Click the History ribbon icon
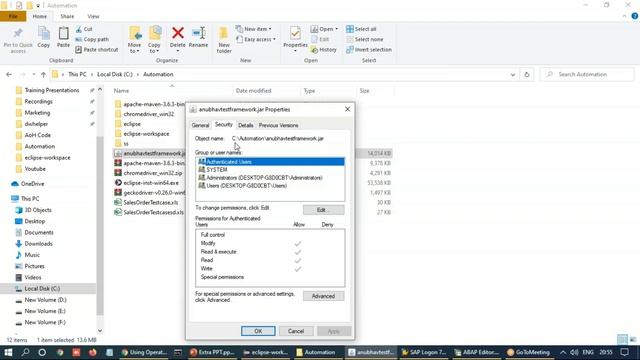Viewport: 640px width, 360px height. pyautogui.click(x=314, y=50)
